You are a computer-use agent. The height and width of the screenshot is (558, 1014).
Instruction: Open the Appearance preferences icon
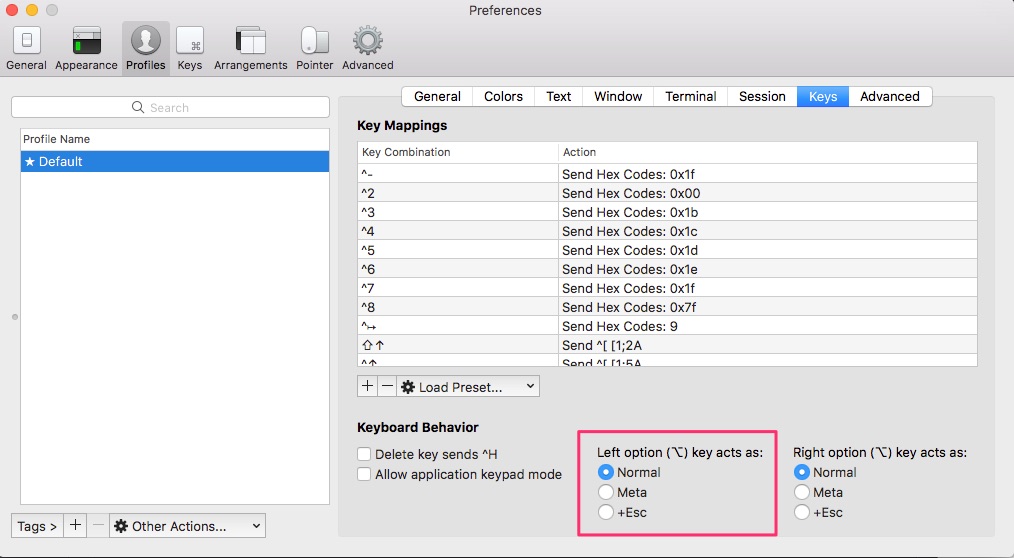(86, 48)
